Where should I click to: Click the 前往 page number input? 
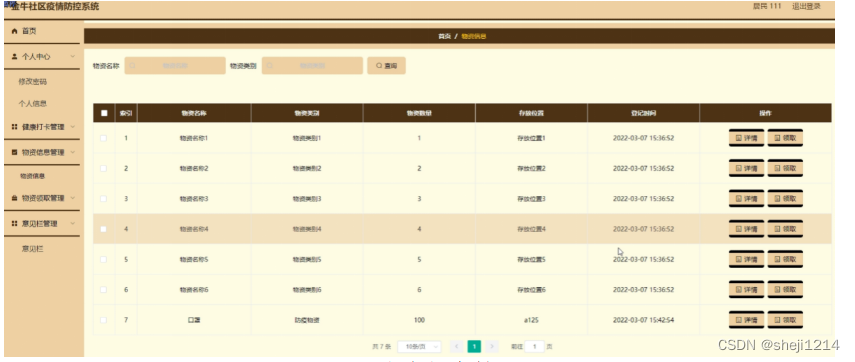coord(534,346)
